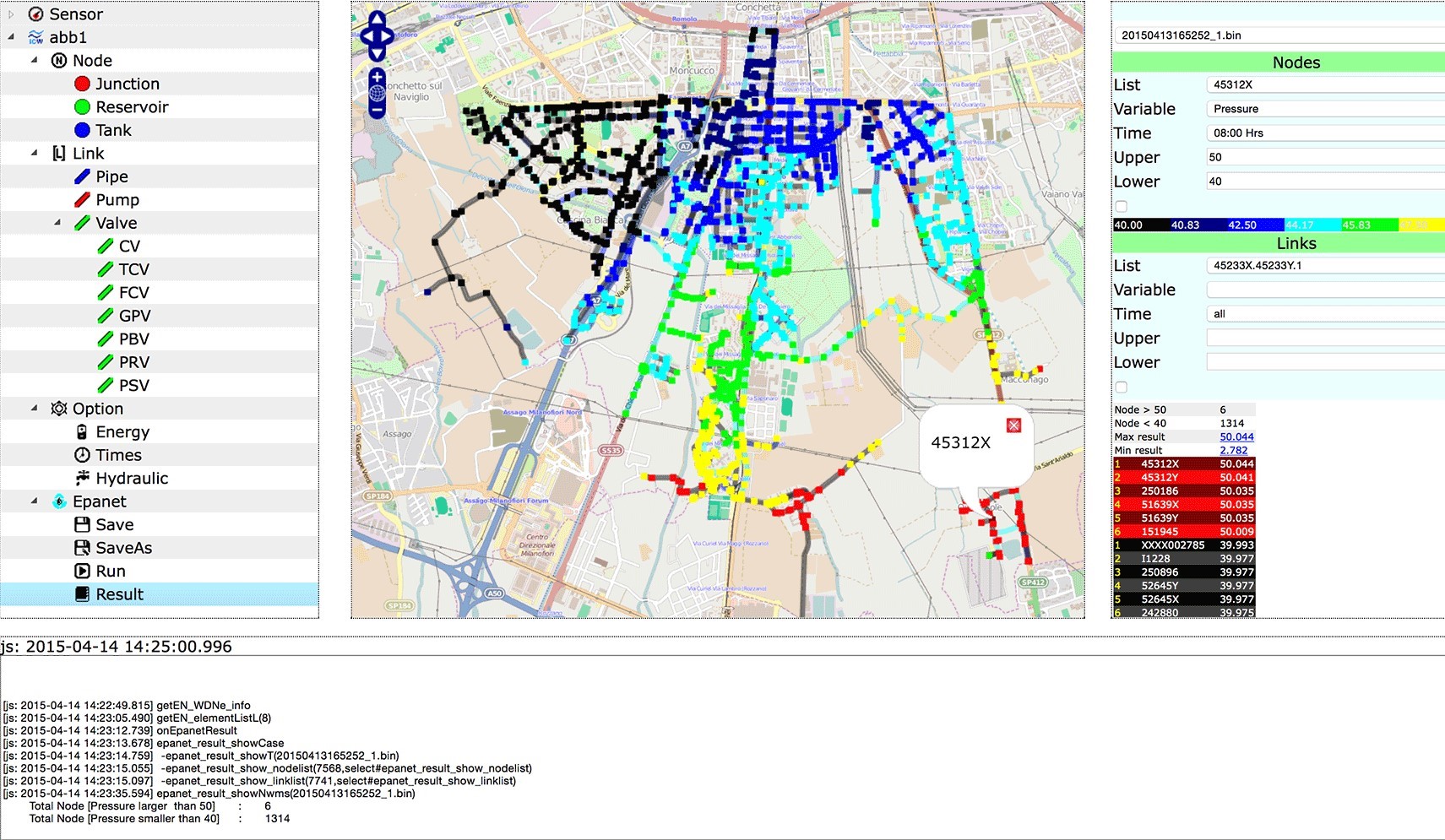The image size is (1445, 840).
Task: Zoom in the map with plus button
Action: coord(377,77)
